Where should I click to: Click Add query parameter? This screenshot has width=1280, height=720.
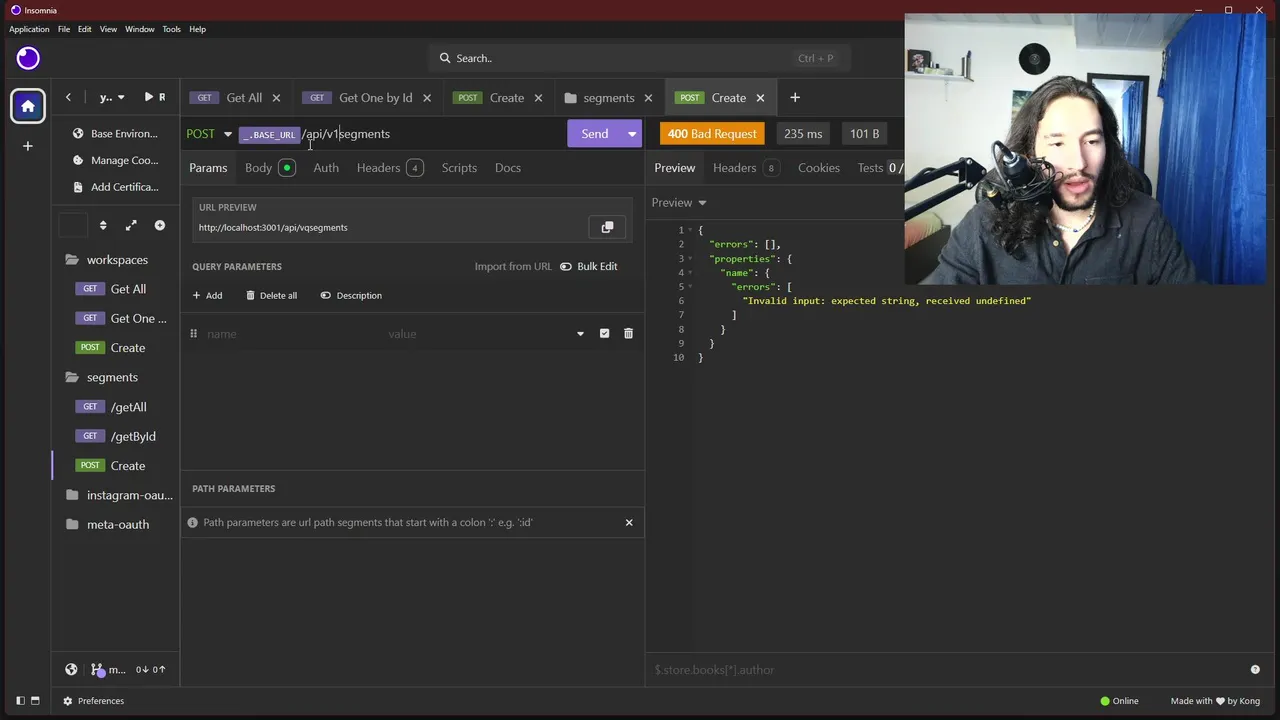[x=207, y=295]
